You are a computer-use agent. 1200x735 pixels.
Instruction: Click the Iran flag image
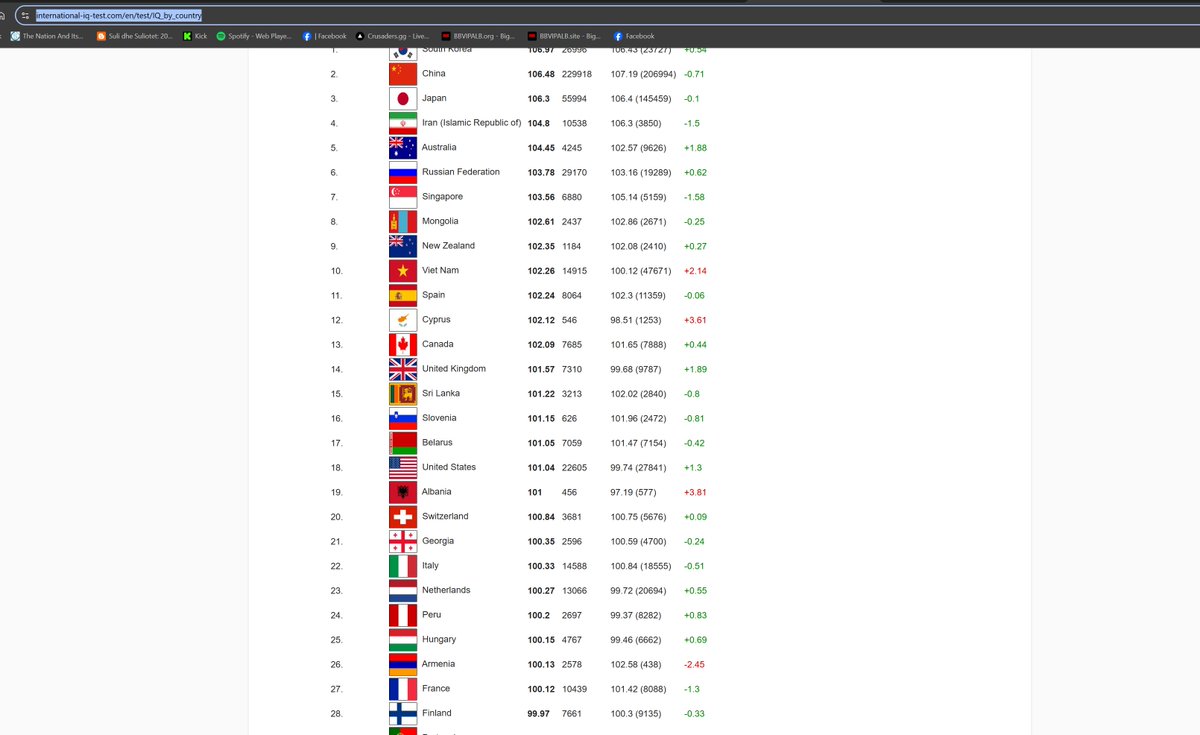coord(403,123)
